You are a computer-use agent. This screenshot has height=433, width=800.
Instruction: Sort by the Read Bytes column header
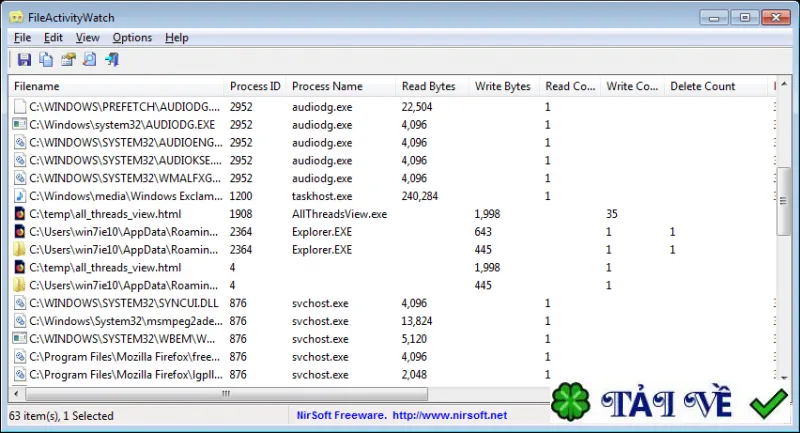[427, 86]
